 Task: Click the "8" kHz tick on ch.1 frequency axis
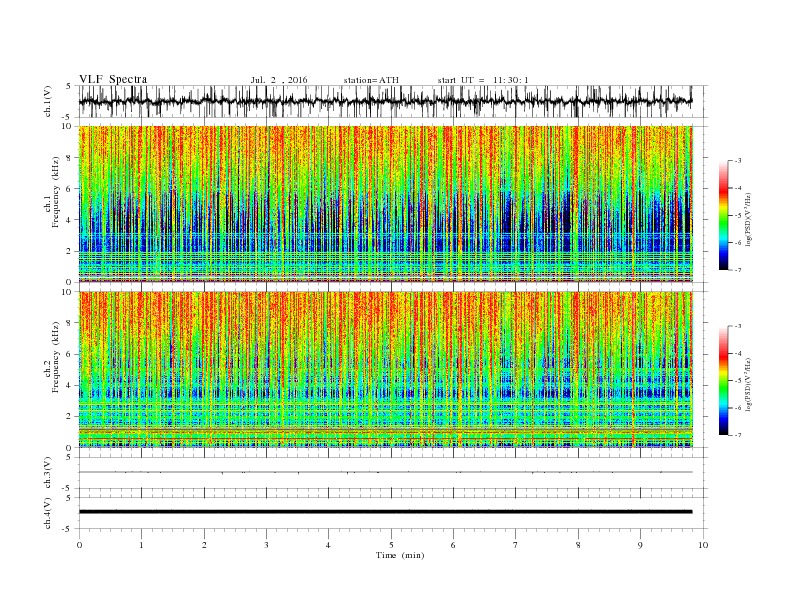click(69, 158)
